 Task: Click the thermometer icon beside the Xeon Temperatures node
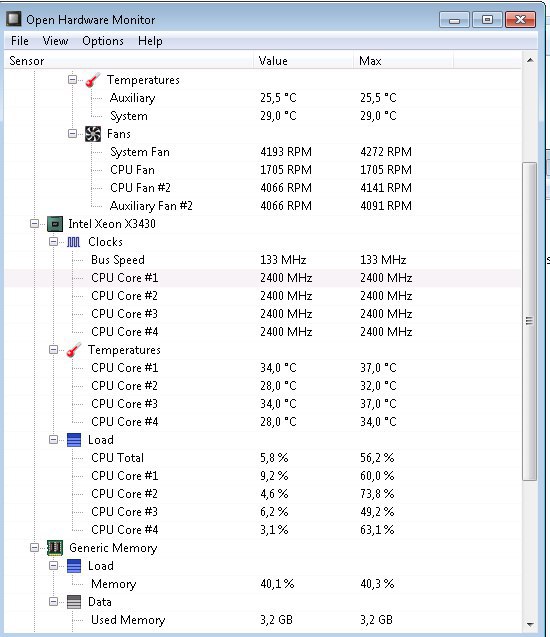click(74, 350)
